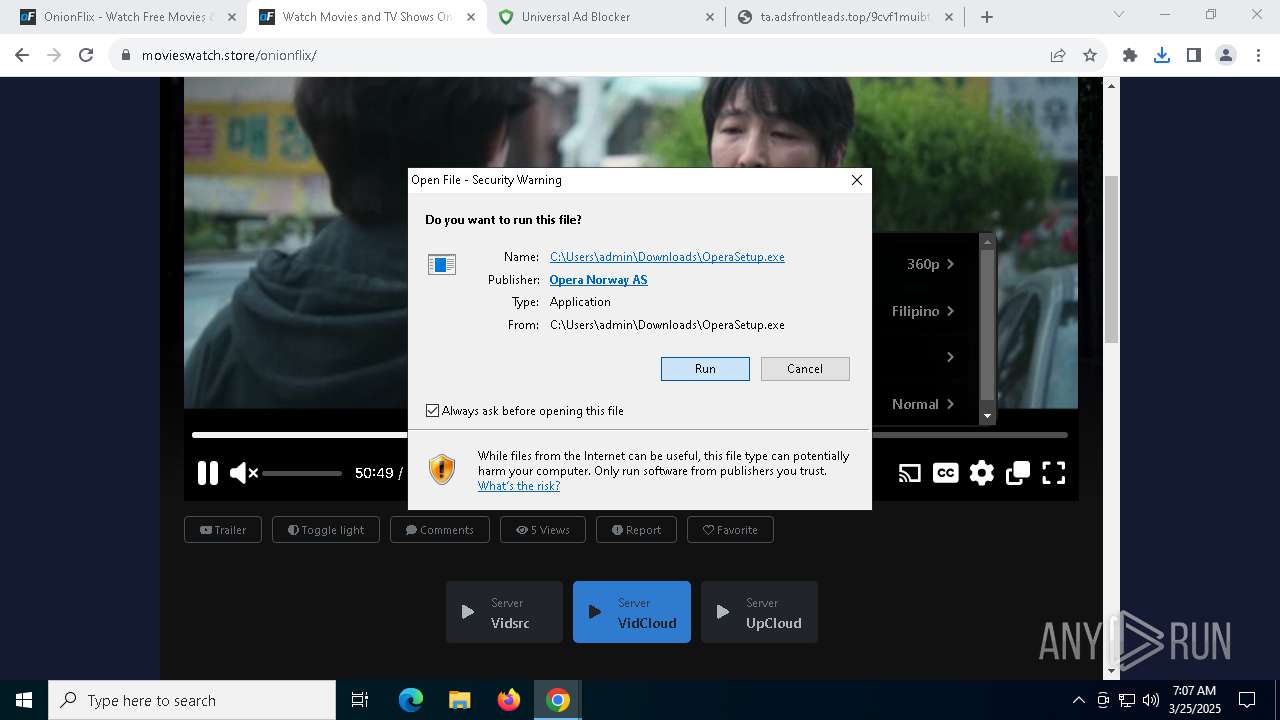
Task: Launch Microsoft Edge from the taskbar
Action: pos(411,700)
